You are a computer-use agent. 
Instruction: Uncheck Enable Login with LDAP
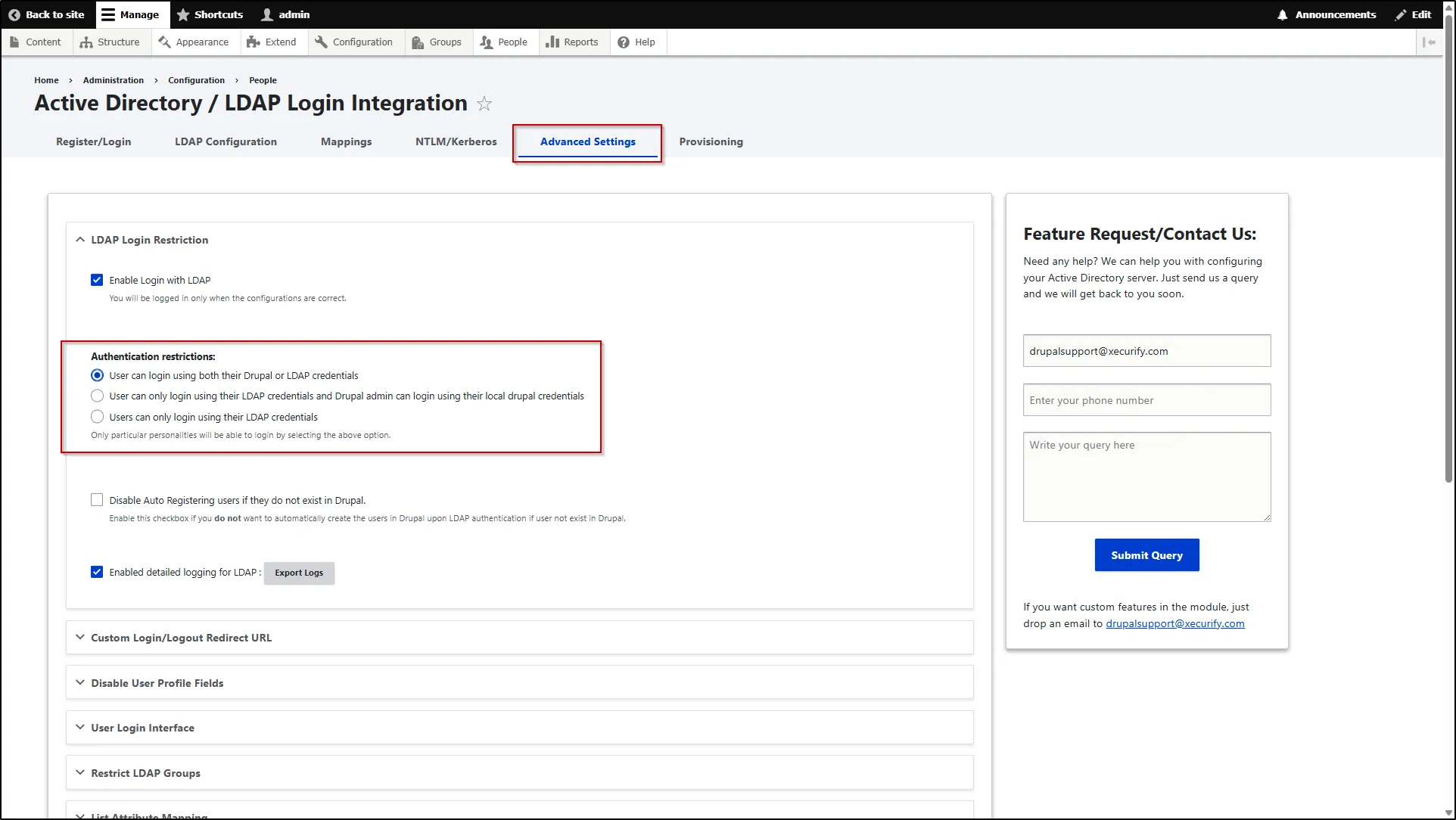point(97,279)
